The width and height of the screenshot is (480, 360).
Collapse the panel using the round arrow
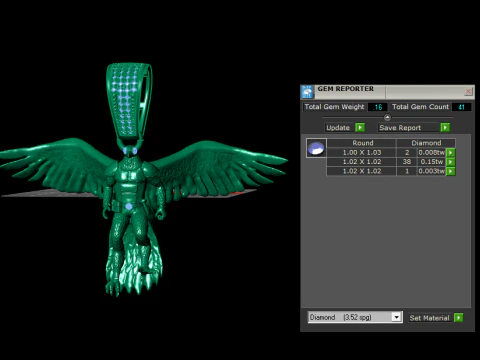tap(387, 117)
